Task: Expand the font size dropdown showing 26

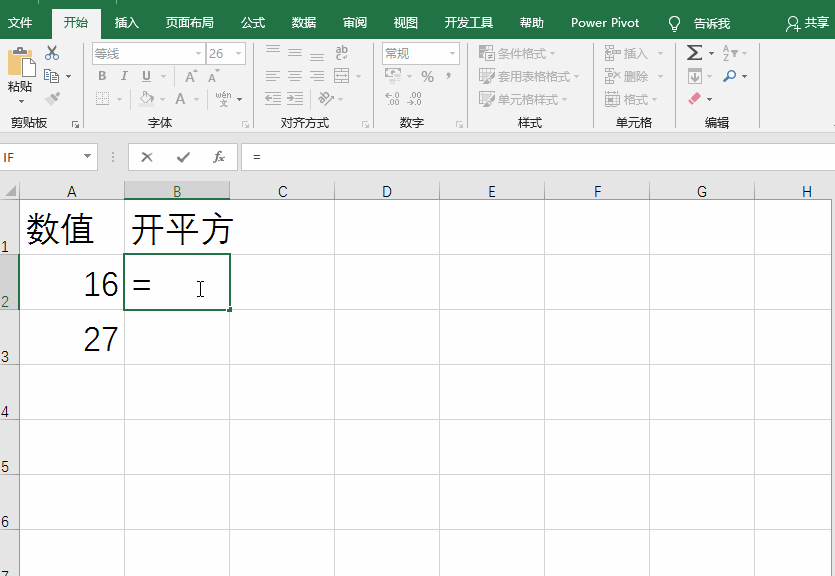Action: tap(238, 54)
